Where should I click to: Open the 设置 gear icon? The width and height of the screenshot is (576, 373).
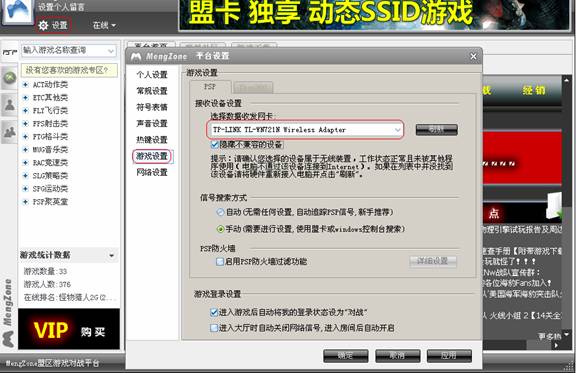click(43, 25)
